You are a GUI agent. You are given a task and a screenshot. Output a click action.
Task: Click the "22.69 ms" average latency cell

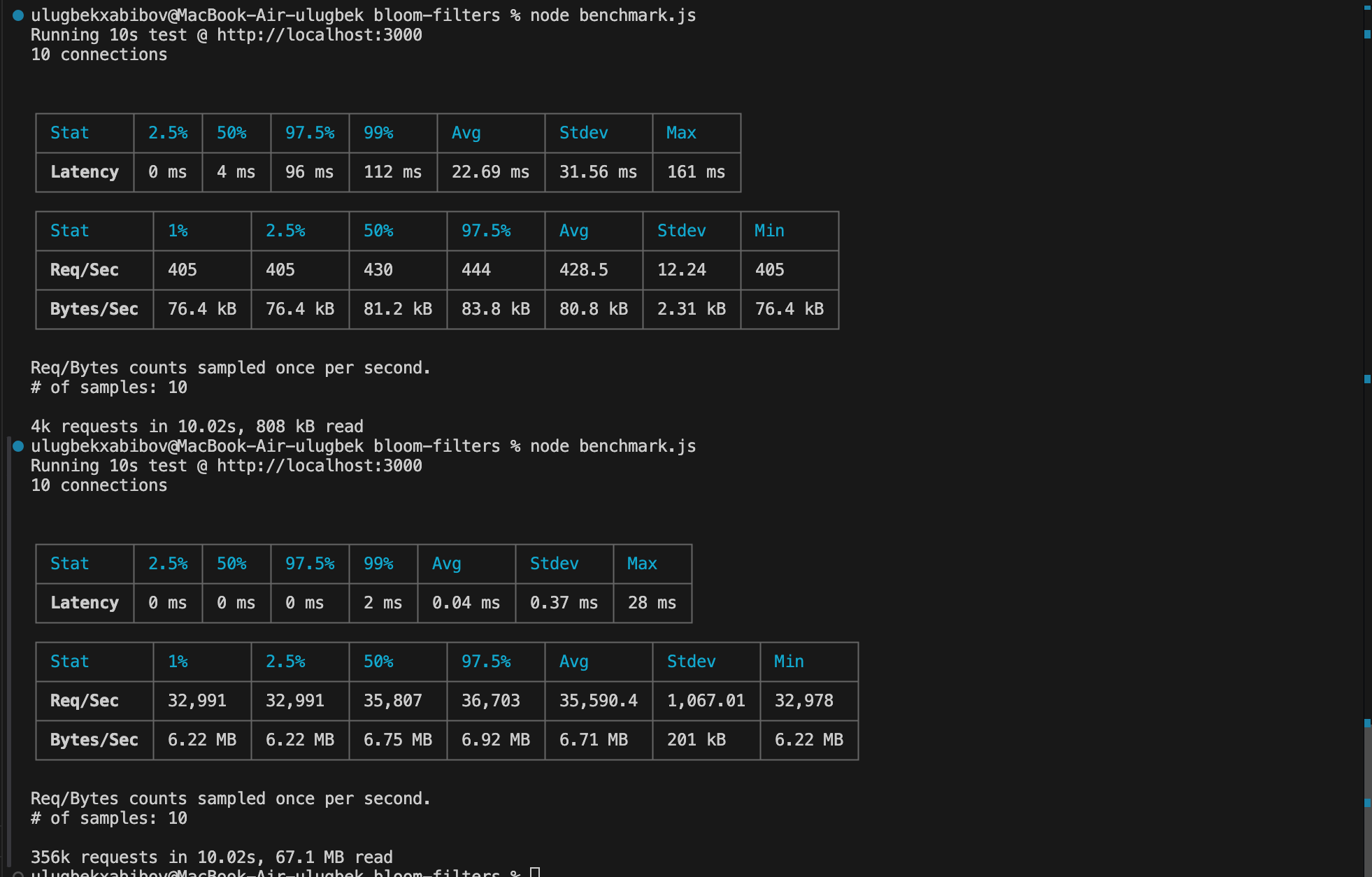point(490,172)
